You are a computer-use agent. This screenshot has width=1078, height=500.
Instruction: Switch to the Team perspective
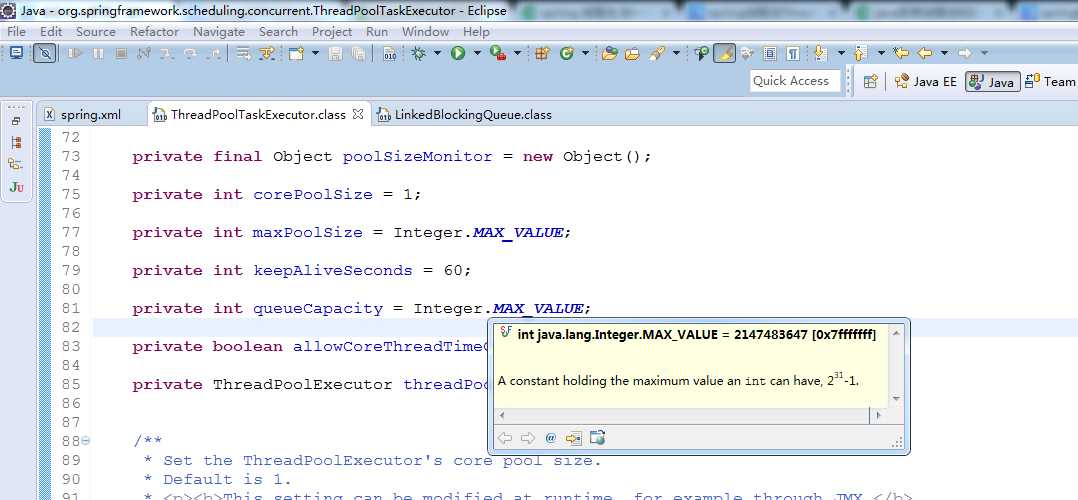tap(1050, 81)
